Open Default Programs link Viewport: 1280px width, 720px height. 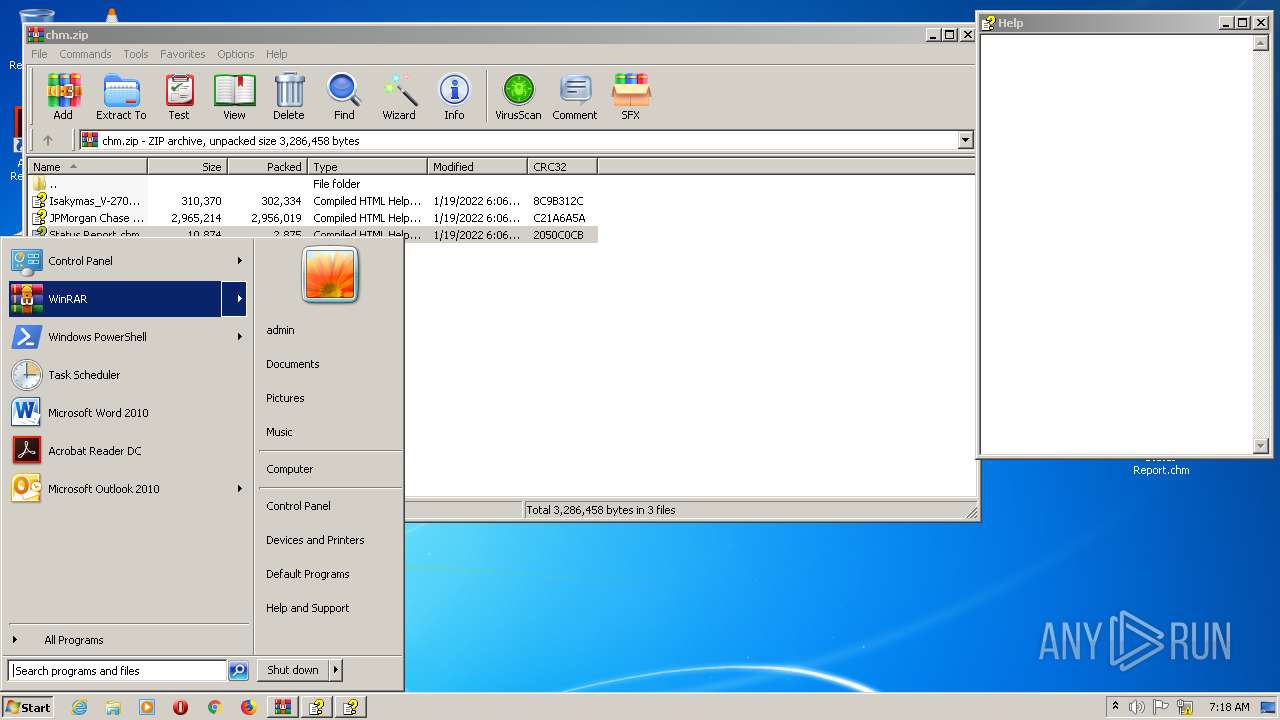coord(307,574)
